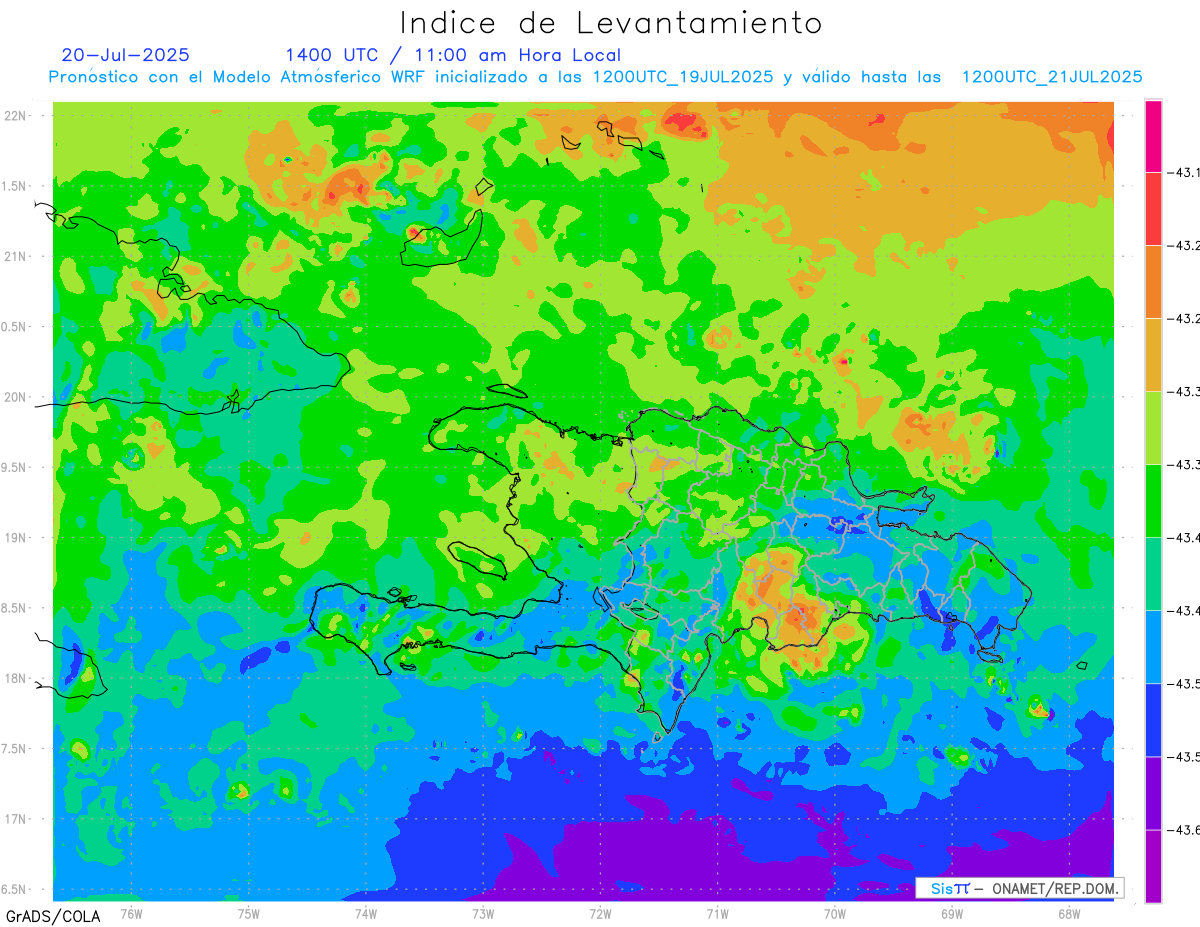Click the title 'Indice de Levantamiento'
The height and width of the screenshot is (927, 1200).
click(x=611, y=23)
